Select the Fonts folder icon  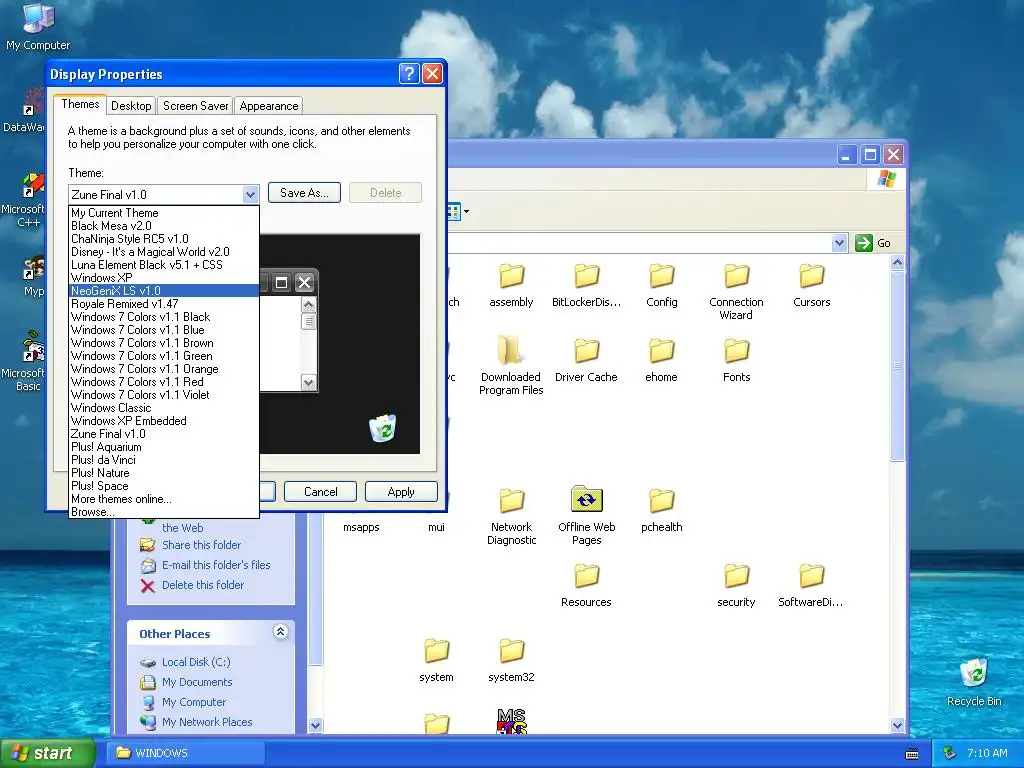pyautogui.click(x=737, y=360)
